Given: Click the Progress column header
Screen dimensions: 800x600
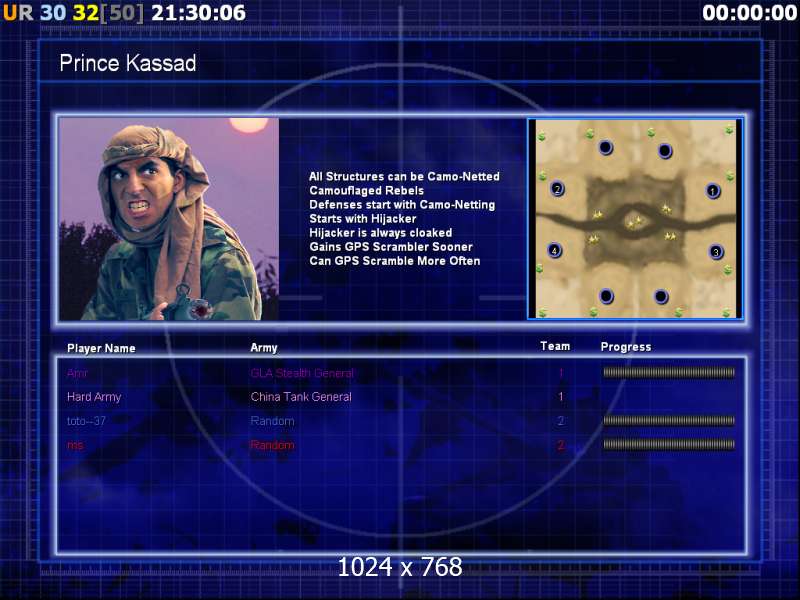Looking at the screenshot, I should point(626,347).
